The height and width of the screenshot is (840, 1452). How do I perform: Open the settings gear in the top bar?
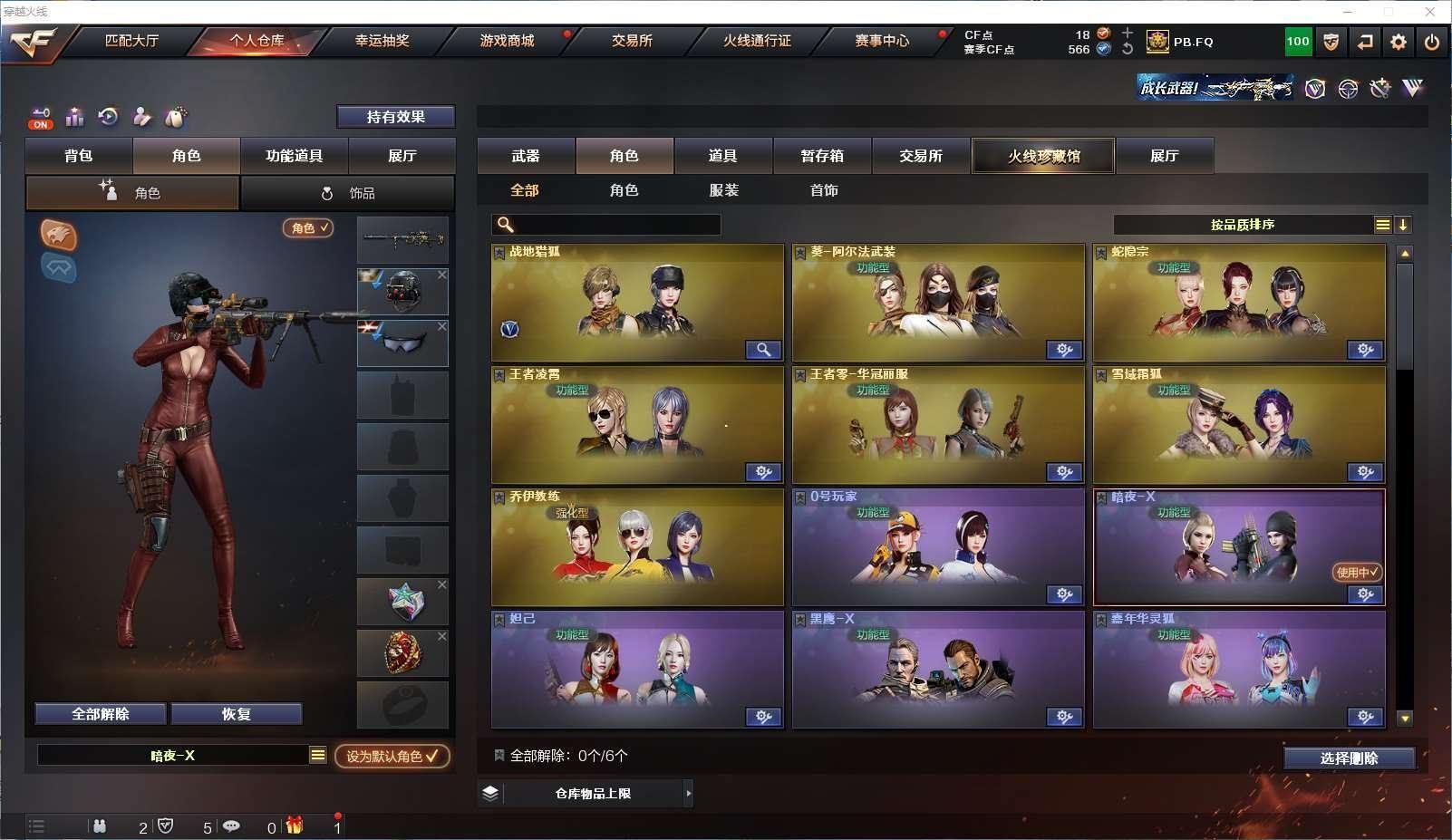tap(1399, 42)
